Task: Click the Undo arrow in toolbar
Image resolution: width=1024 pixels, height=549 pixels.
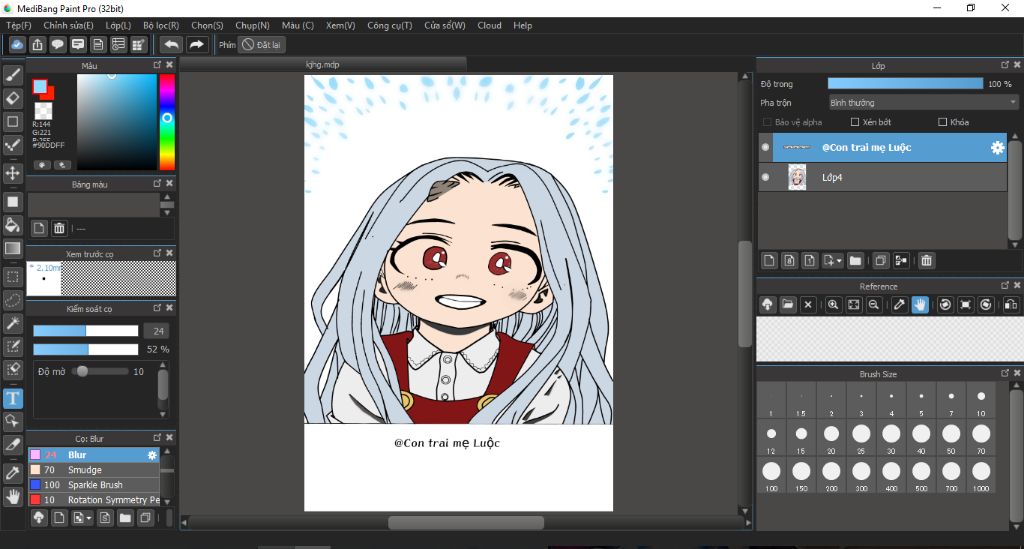Action: 171,44
